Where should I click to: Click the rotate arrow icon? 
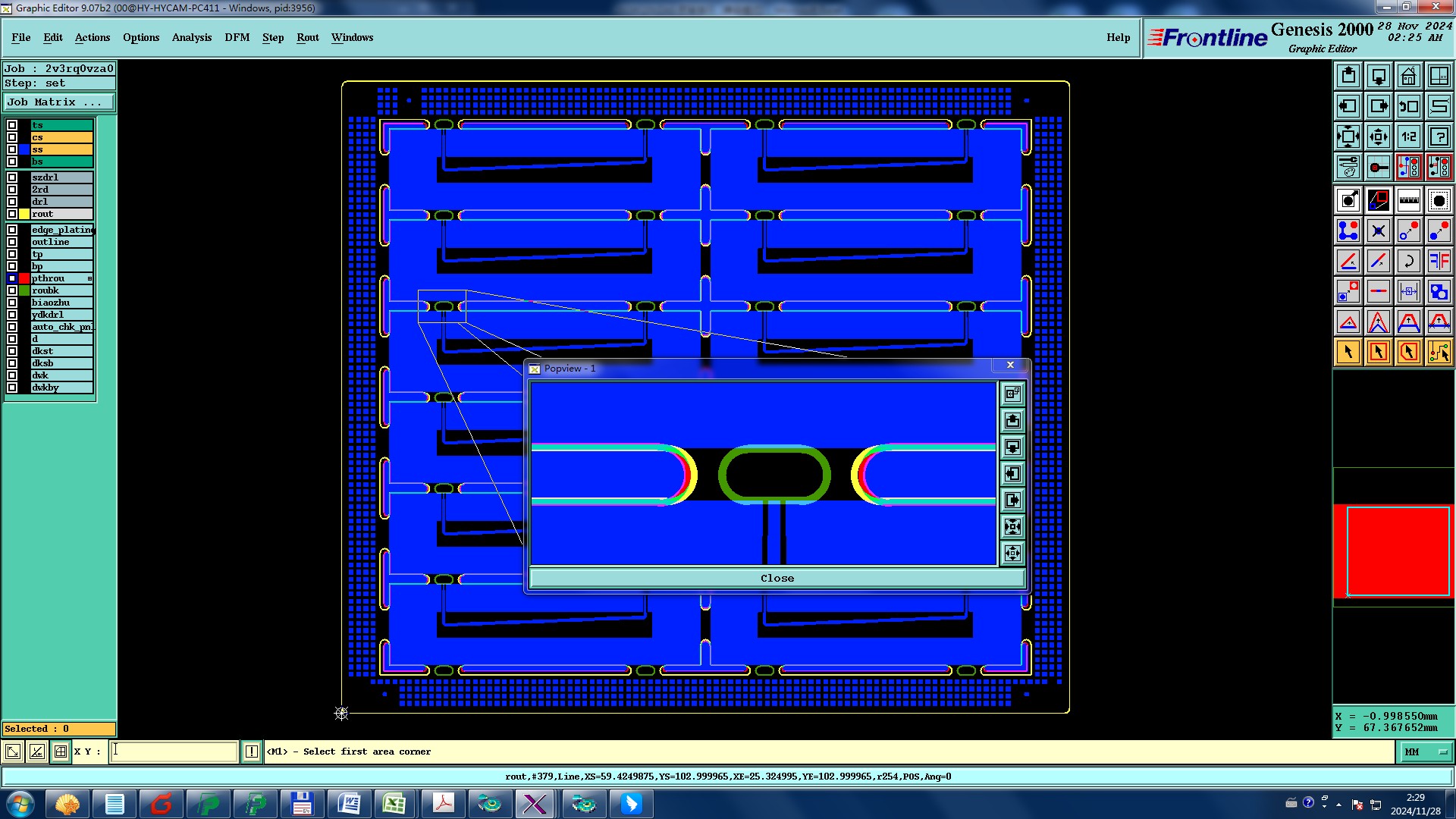1408,261
